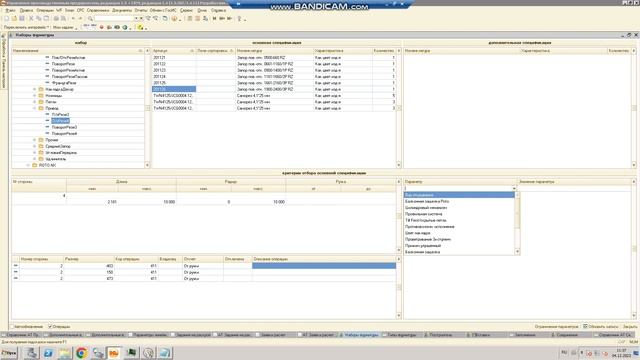This screenshot has height=360, width=640.
Task: Click the Print toolbar icon
Action: coord(56,18)
